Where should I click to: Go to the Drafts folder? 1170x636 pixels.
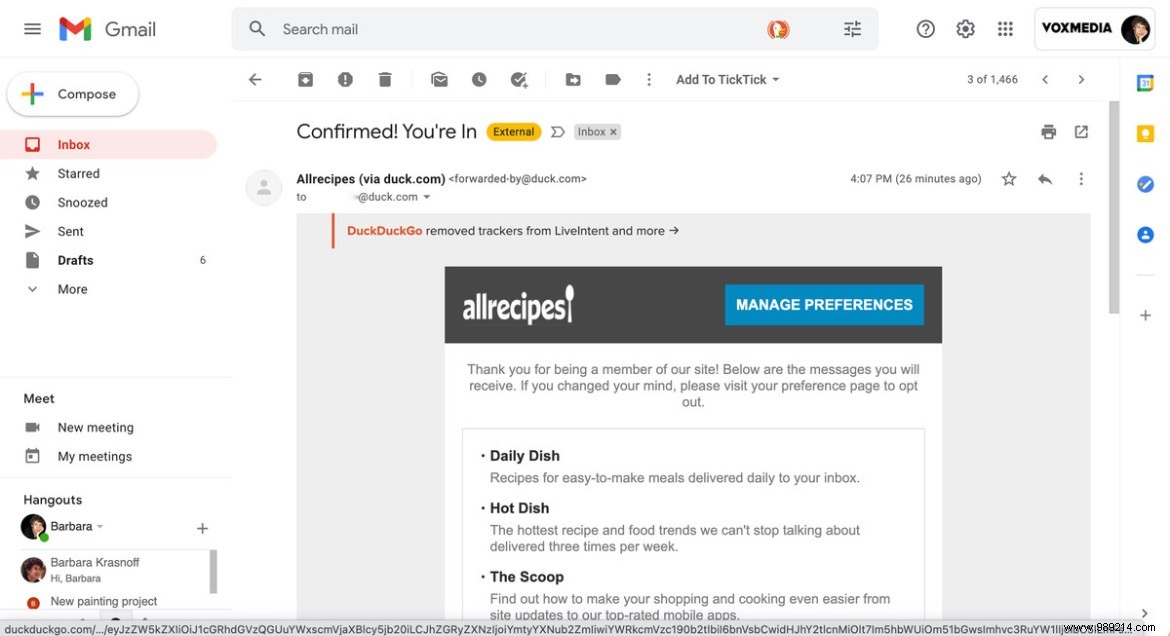[75, 260]
